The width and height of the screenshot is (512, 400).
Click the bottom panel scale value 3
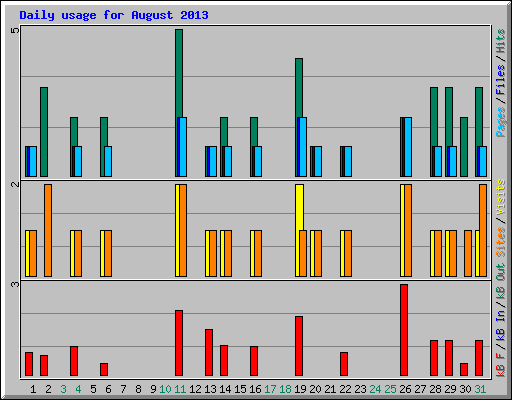[x=15, y=284]
